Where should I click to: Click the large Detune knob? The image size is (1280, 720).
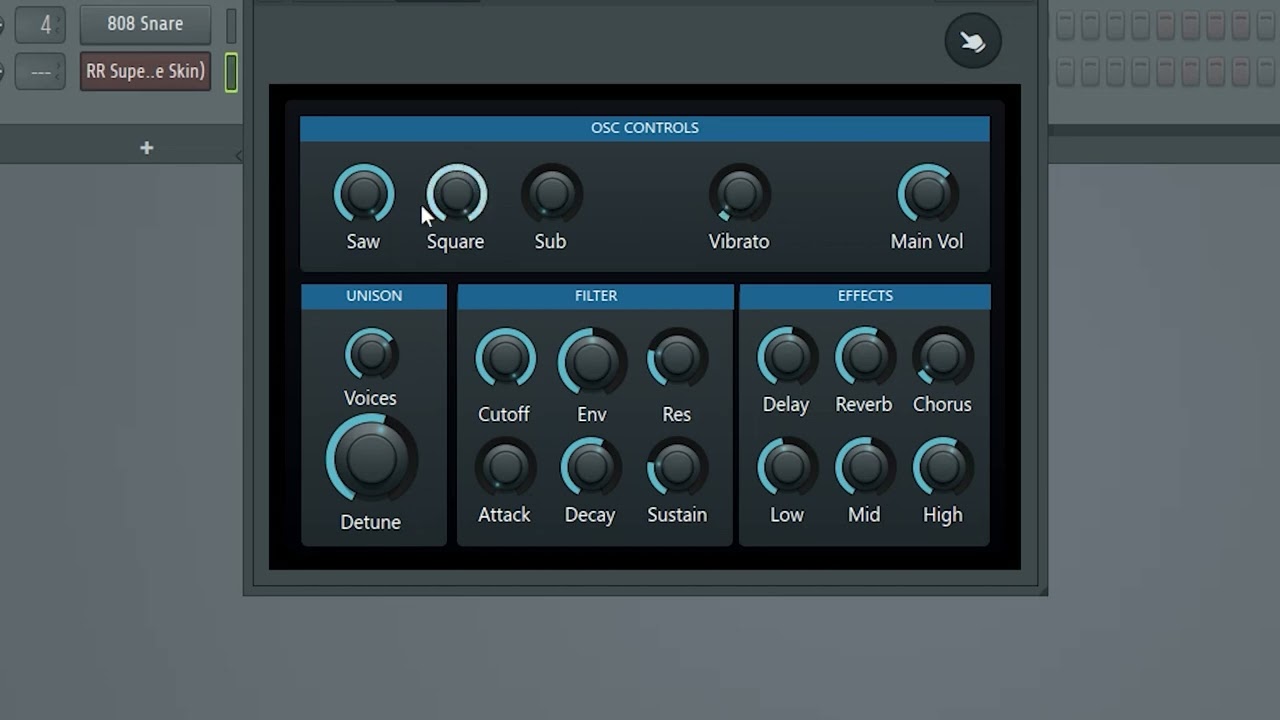click(x=371, y=459)
